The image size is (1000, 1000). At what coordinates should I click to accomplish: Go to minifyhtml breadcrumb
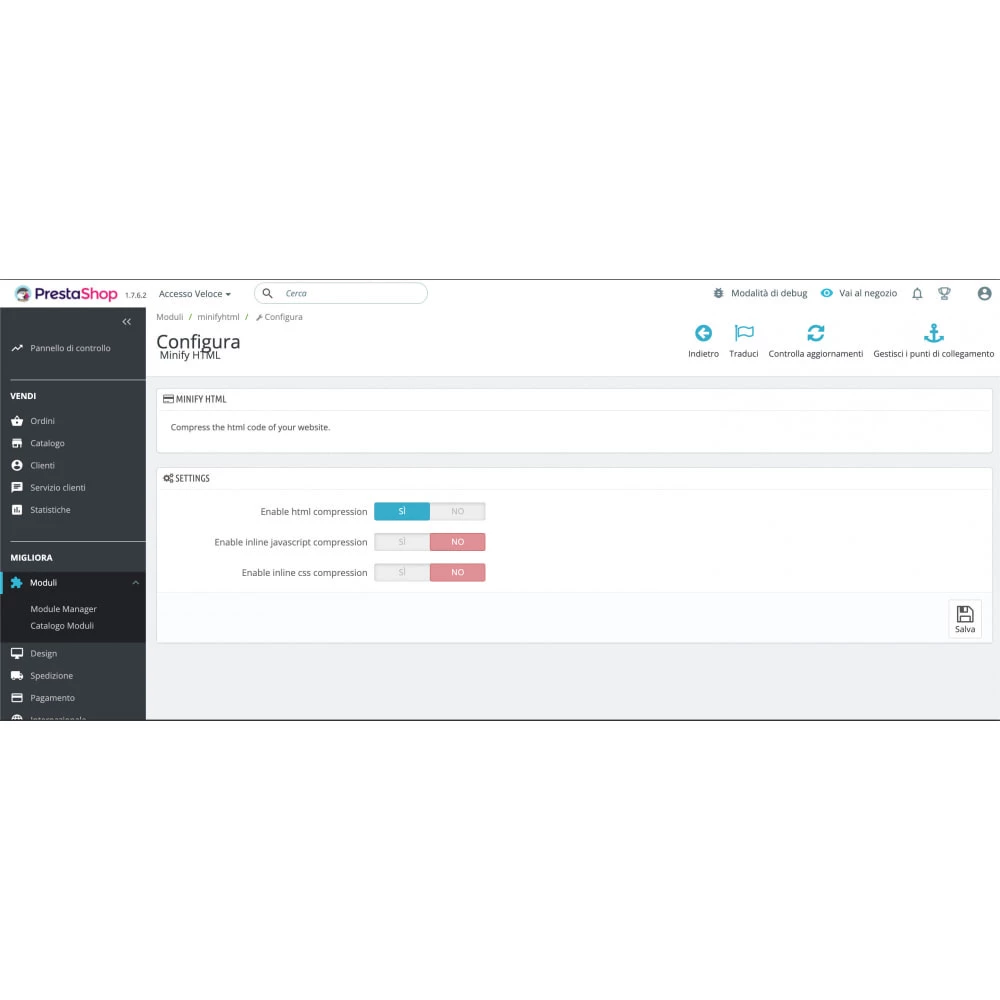click(218, 317)
